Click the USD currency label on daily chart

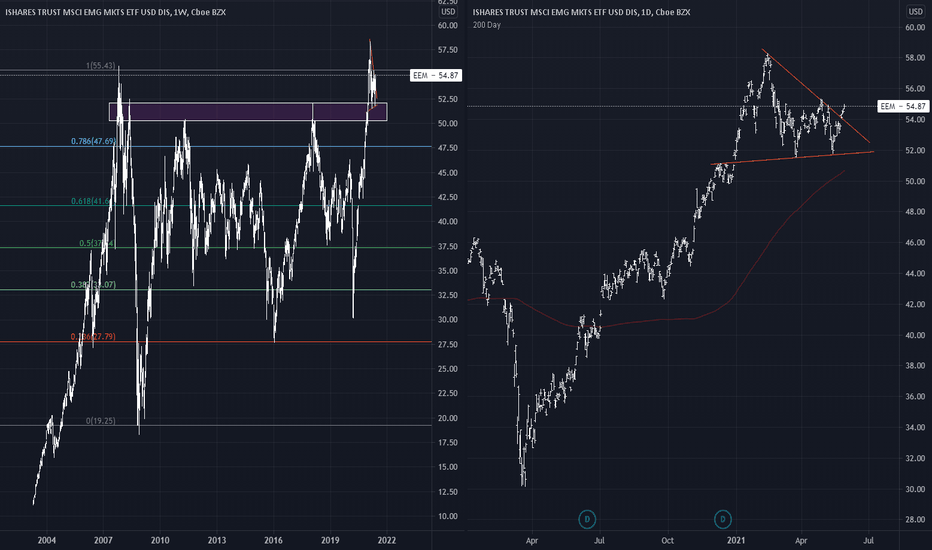click(915, 11)
